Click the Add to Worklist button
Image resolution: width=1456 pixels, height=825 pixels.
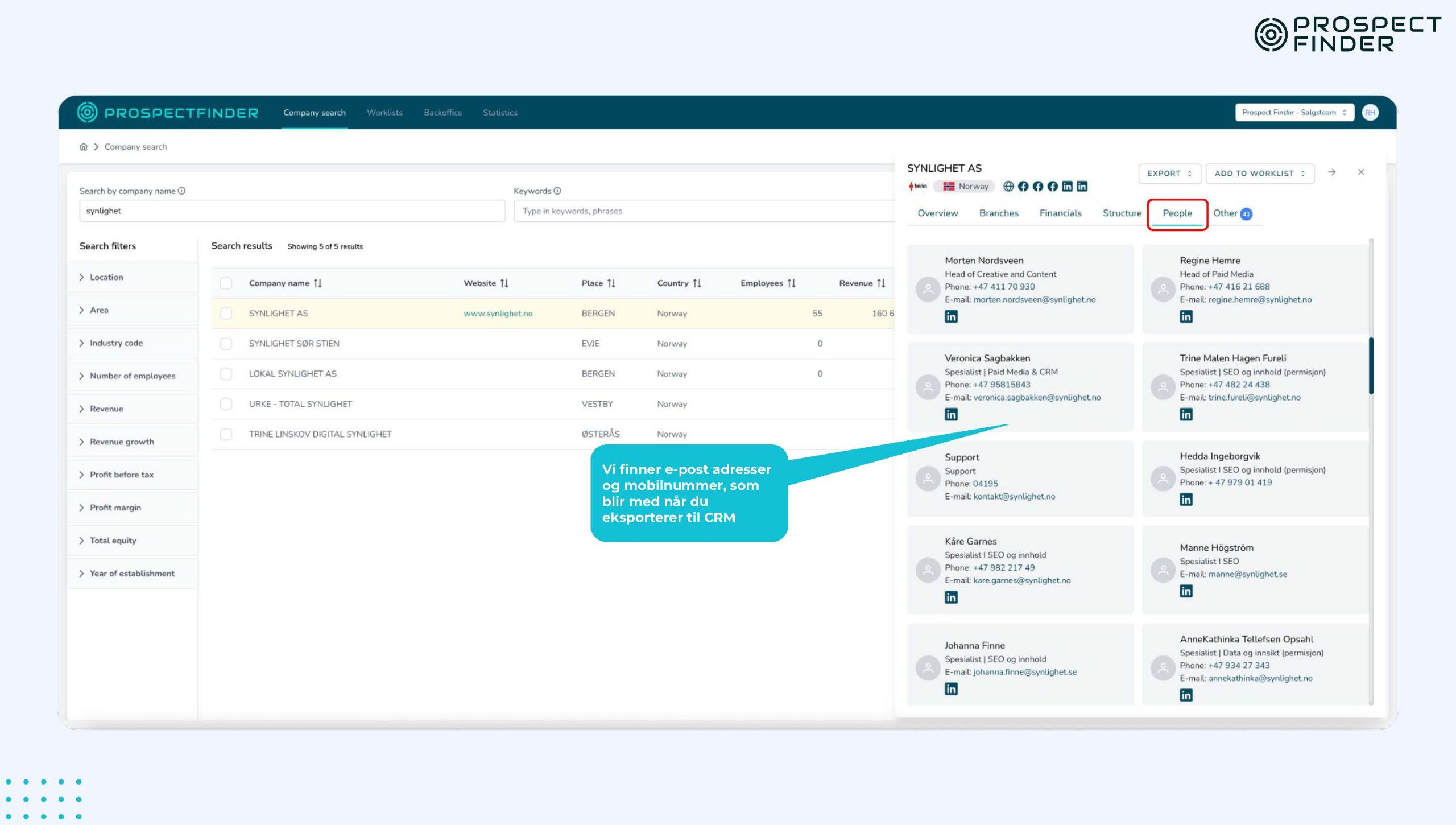coord(1260,174)
